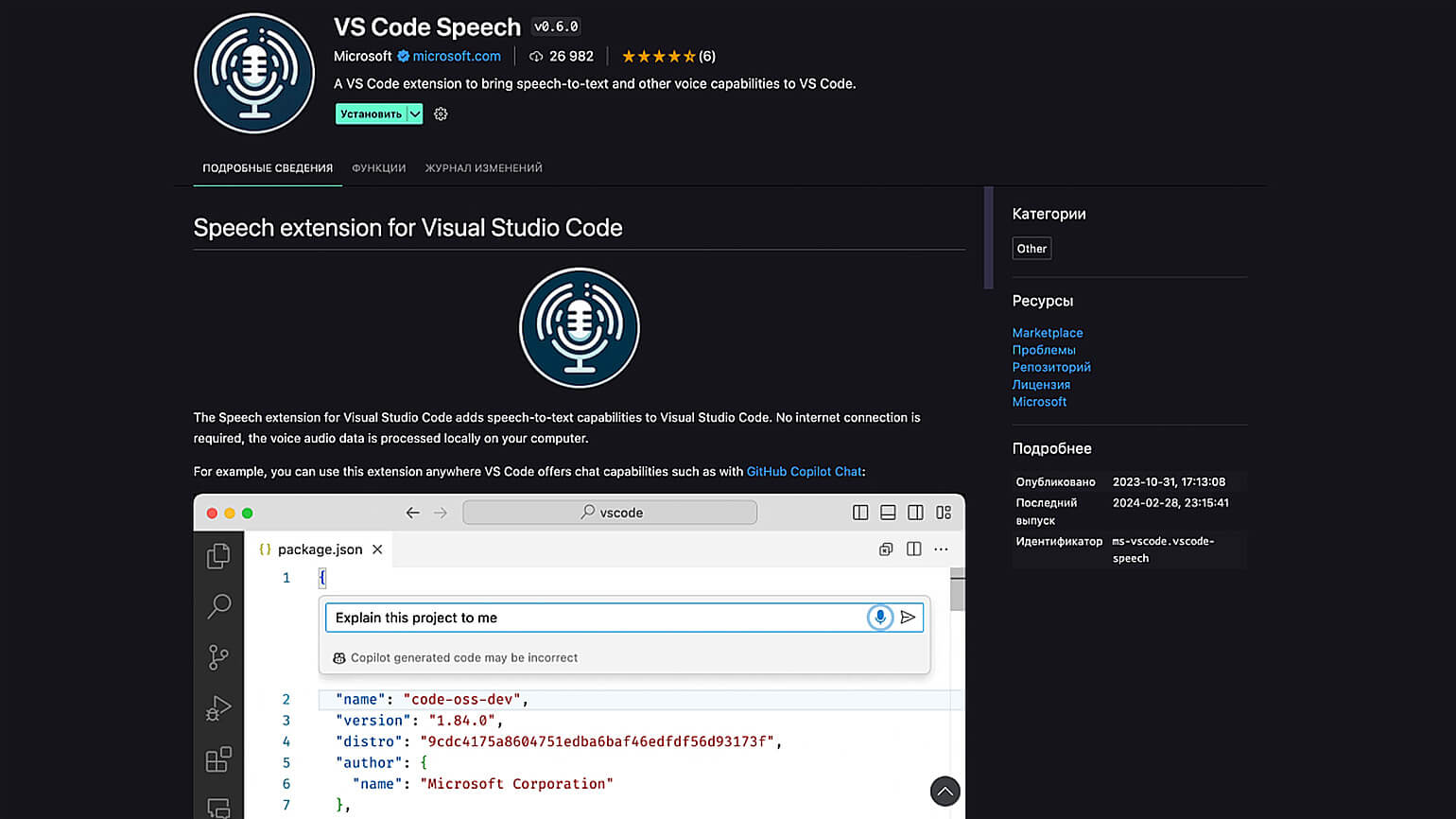This screenshot has width=1456, height=819.
Task: Open the editor more actions ellipsis
Action: point(941,549)
